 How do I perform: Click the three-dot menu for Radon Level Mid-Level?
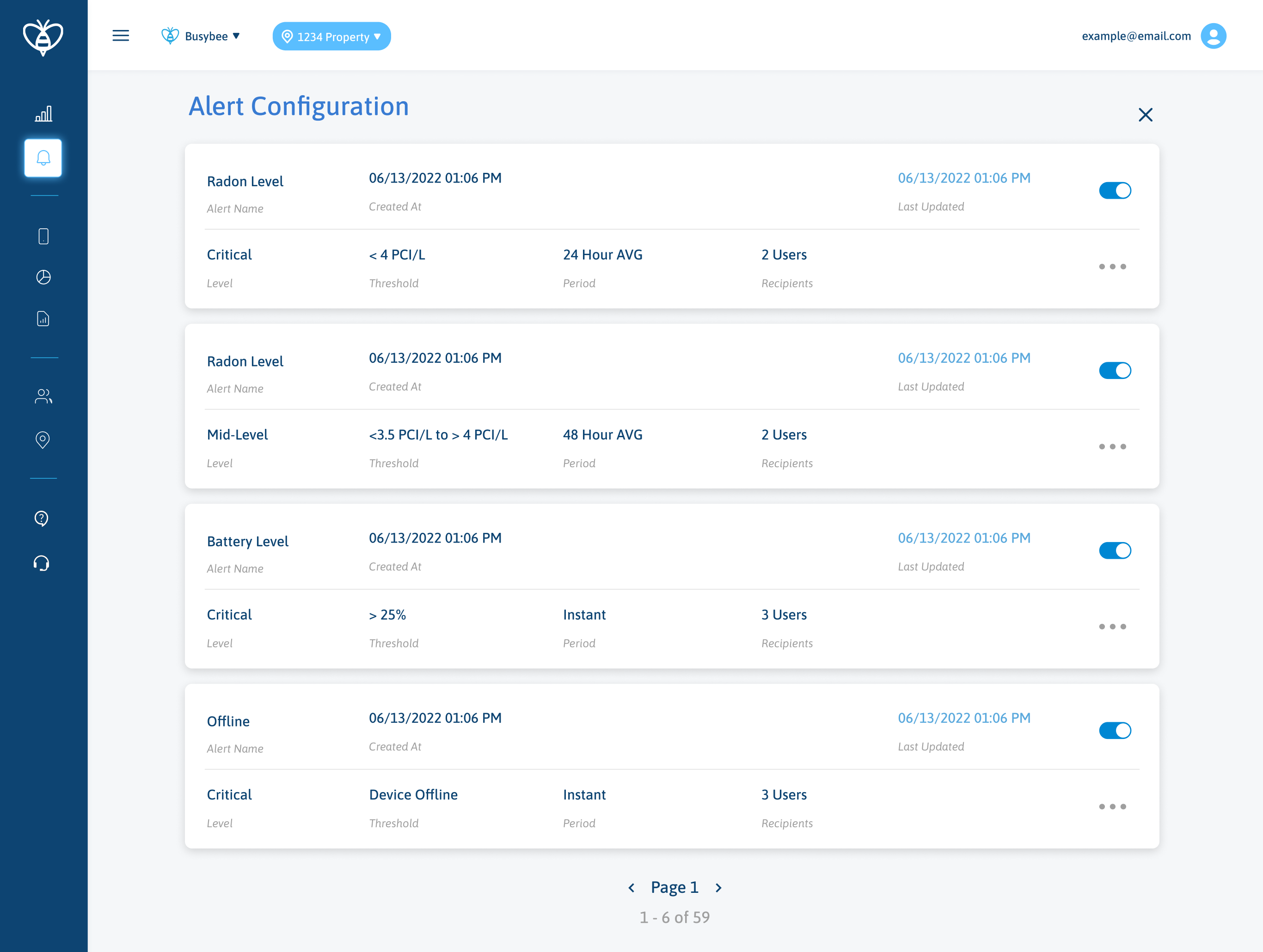click(x=1113, y=447)
